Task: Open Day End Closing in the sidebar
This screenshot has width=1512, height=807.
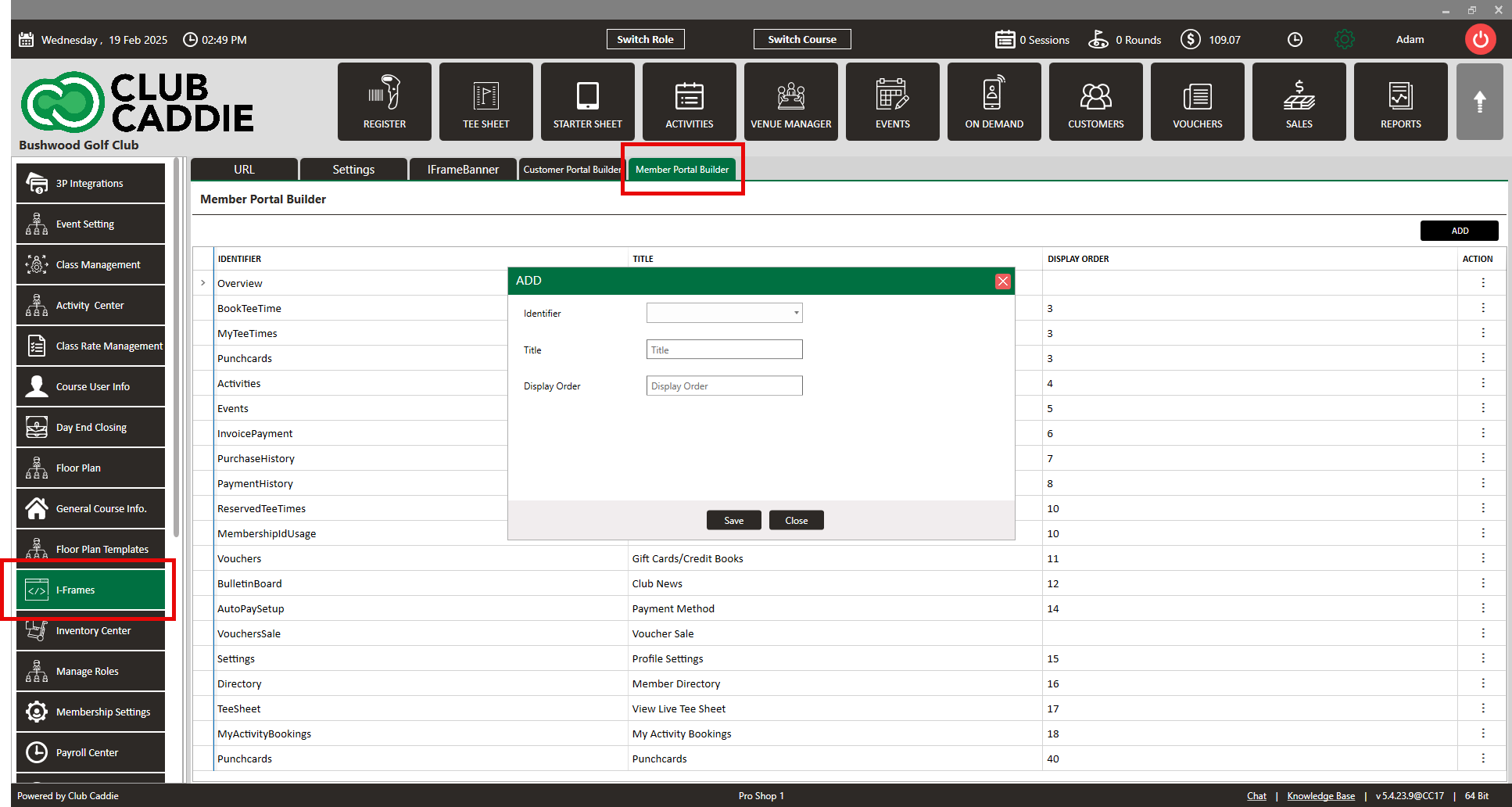Action: [x=91, y=427]
